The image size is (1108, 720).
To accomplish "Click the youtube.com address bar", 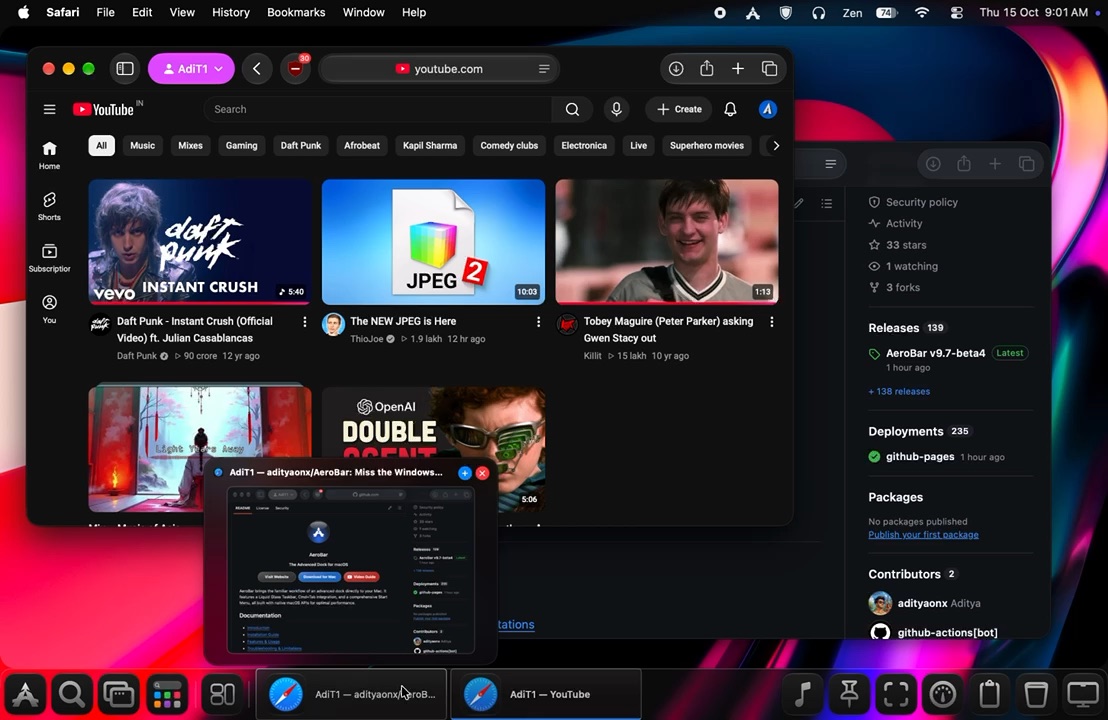I will tap(439, 69).
